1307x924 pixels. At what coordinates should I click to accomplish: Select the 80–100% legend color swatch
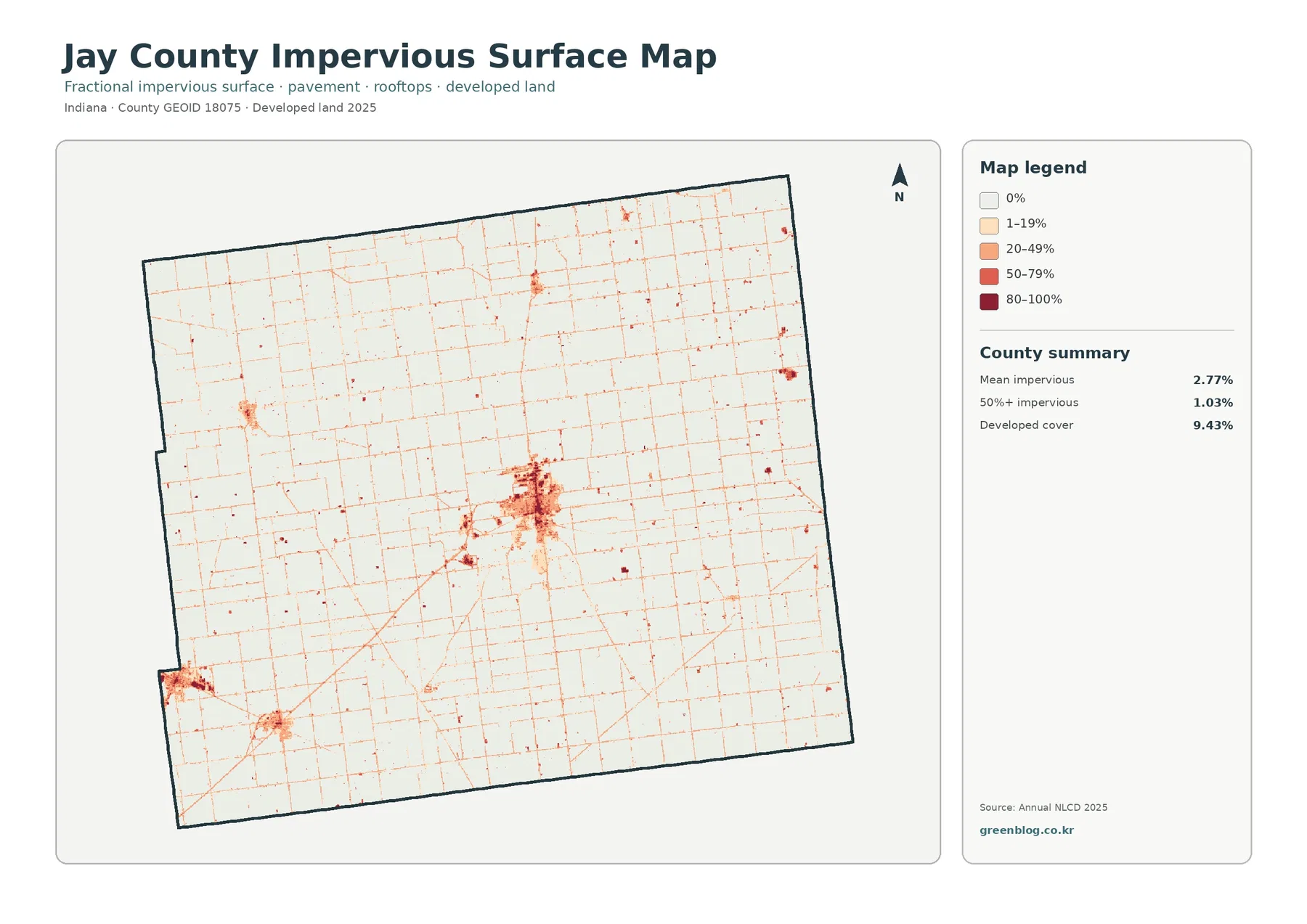pyautogui.click(x=989, y=302)
